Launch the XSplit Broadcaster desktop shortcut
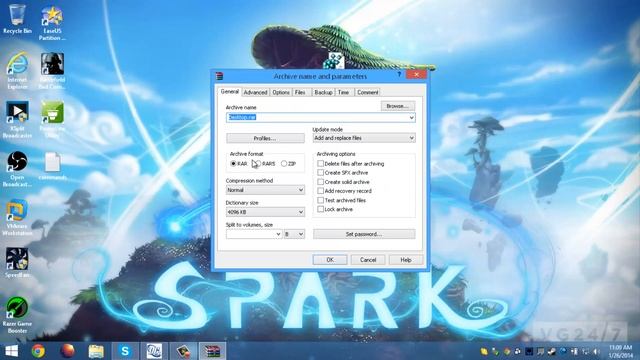The width and height of the screenshot is (640, 360). tap(17, 120)
